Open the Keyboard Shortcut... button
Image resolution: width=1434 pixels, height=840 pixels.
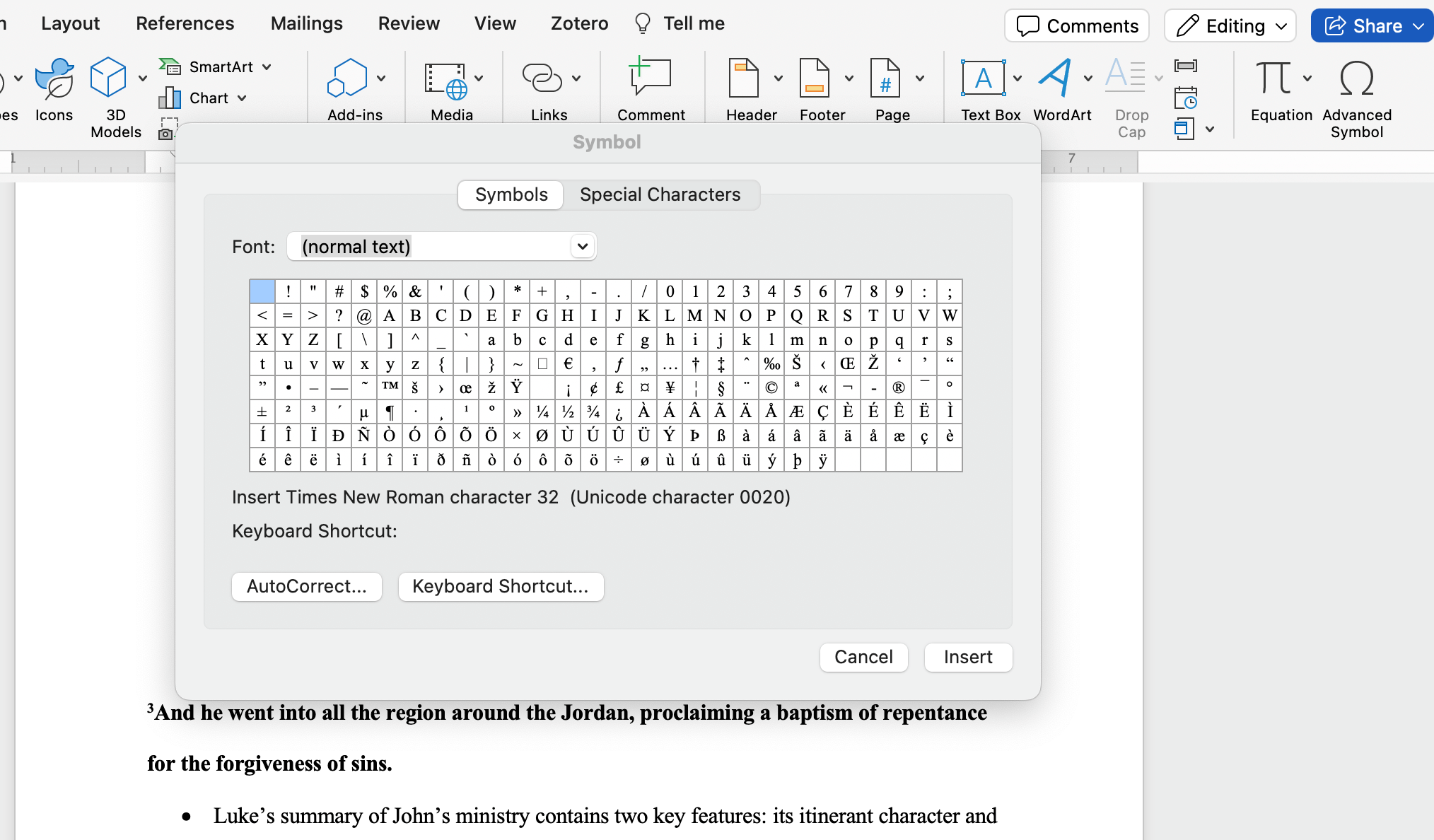(x=501, y=586)
